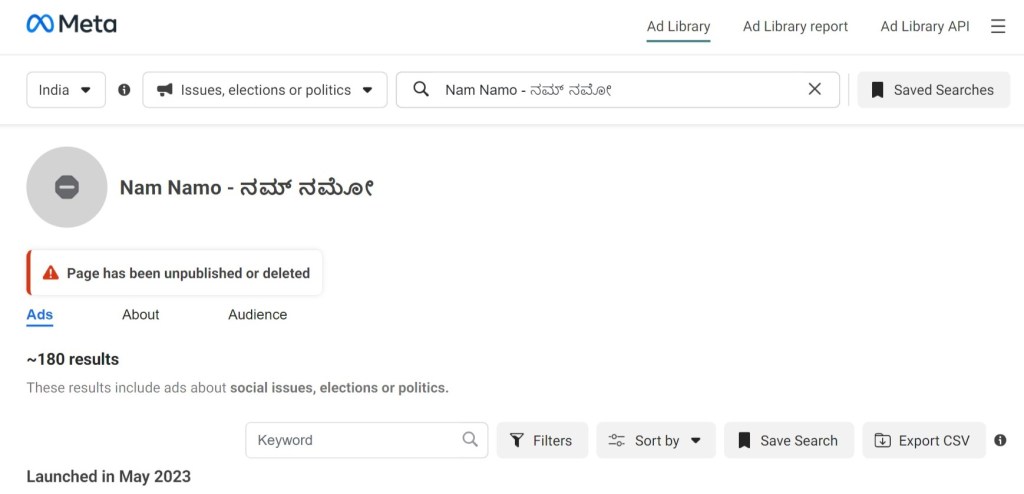Viewport: 1024px width, 494px height.
Task: Open the Ad Library report menu
Action: 795,27
